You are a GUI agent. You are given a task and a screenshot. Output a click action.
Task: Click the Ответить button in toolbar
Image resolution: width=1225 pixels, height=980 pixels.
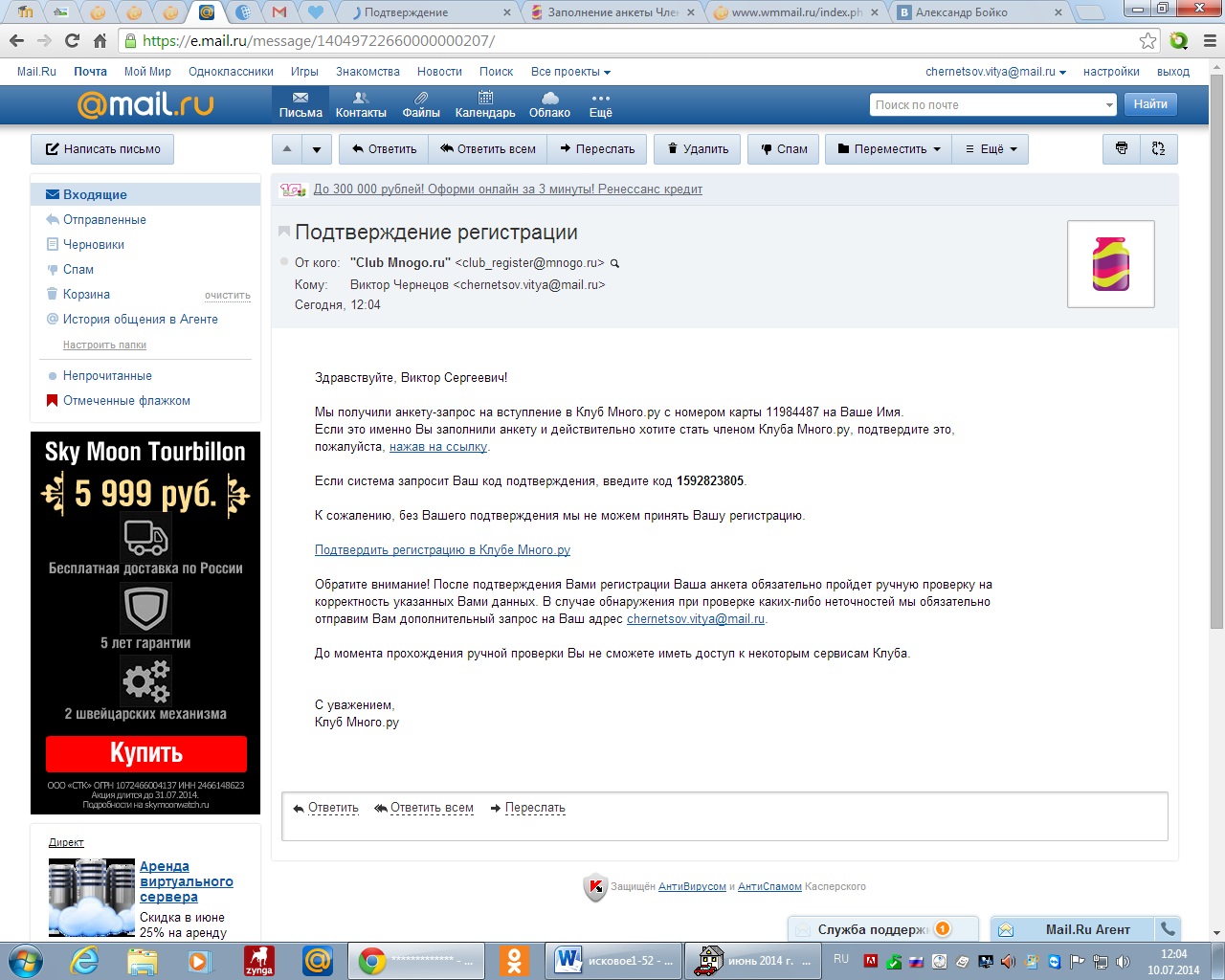384,149
